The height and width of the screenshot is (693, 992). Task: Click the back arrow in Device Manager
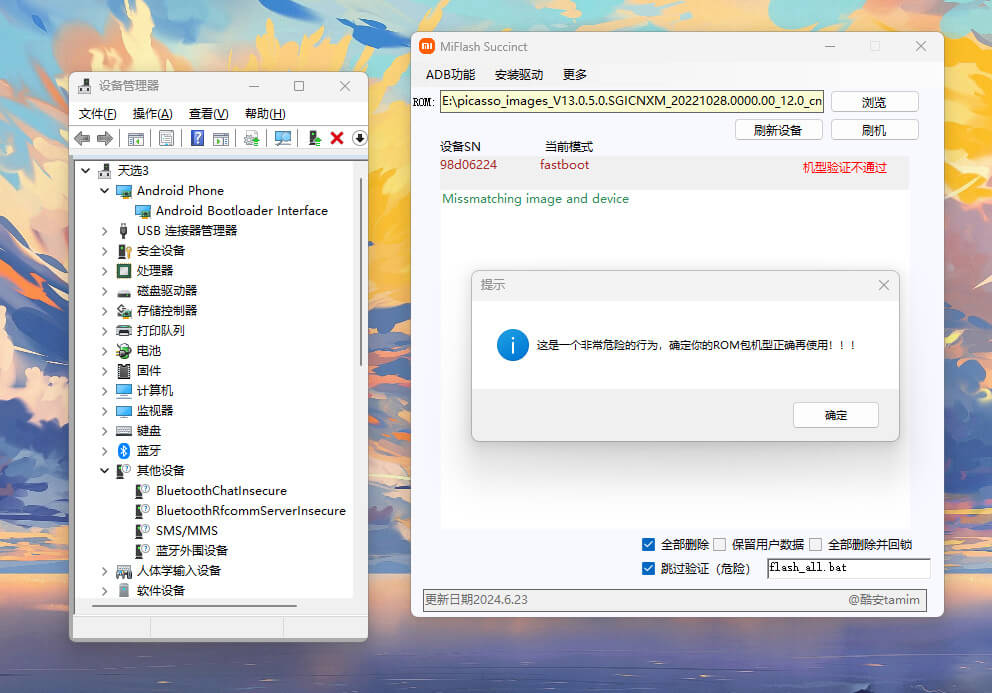click(x=82, y=137)
